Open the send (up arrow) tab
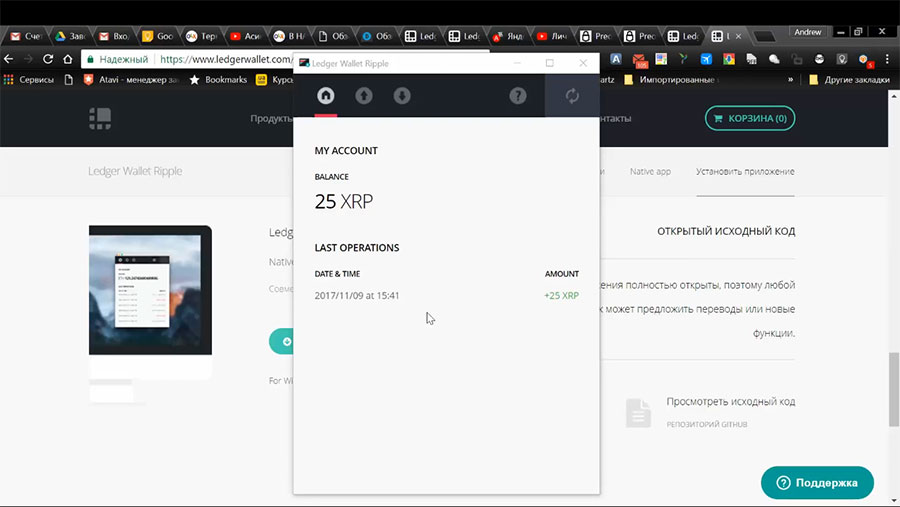 (x=364, y=96)
